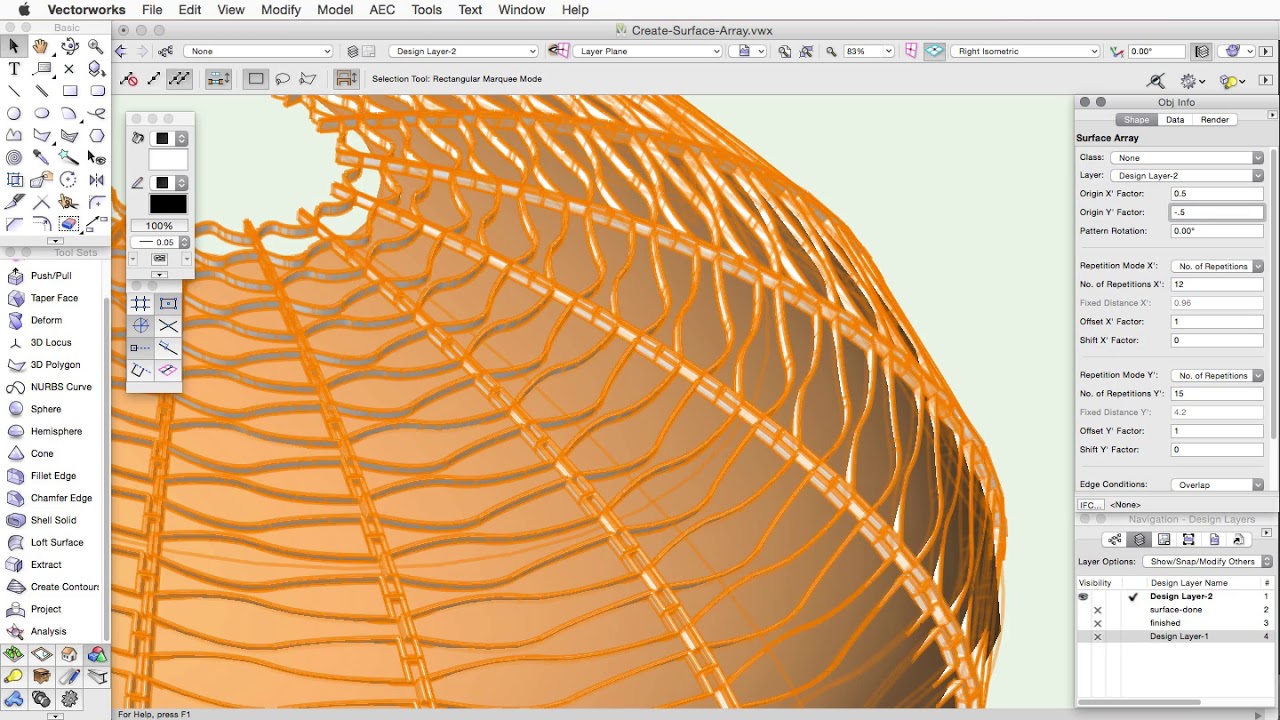Select the Design Layer-1 row
Viewport: 1280px width, 720px height.
pos(1174,637)
